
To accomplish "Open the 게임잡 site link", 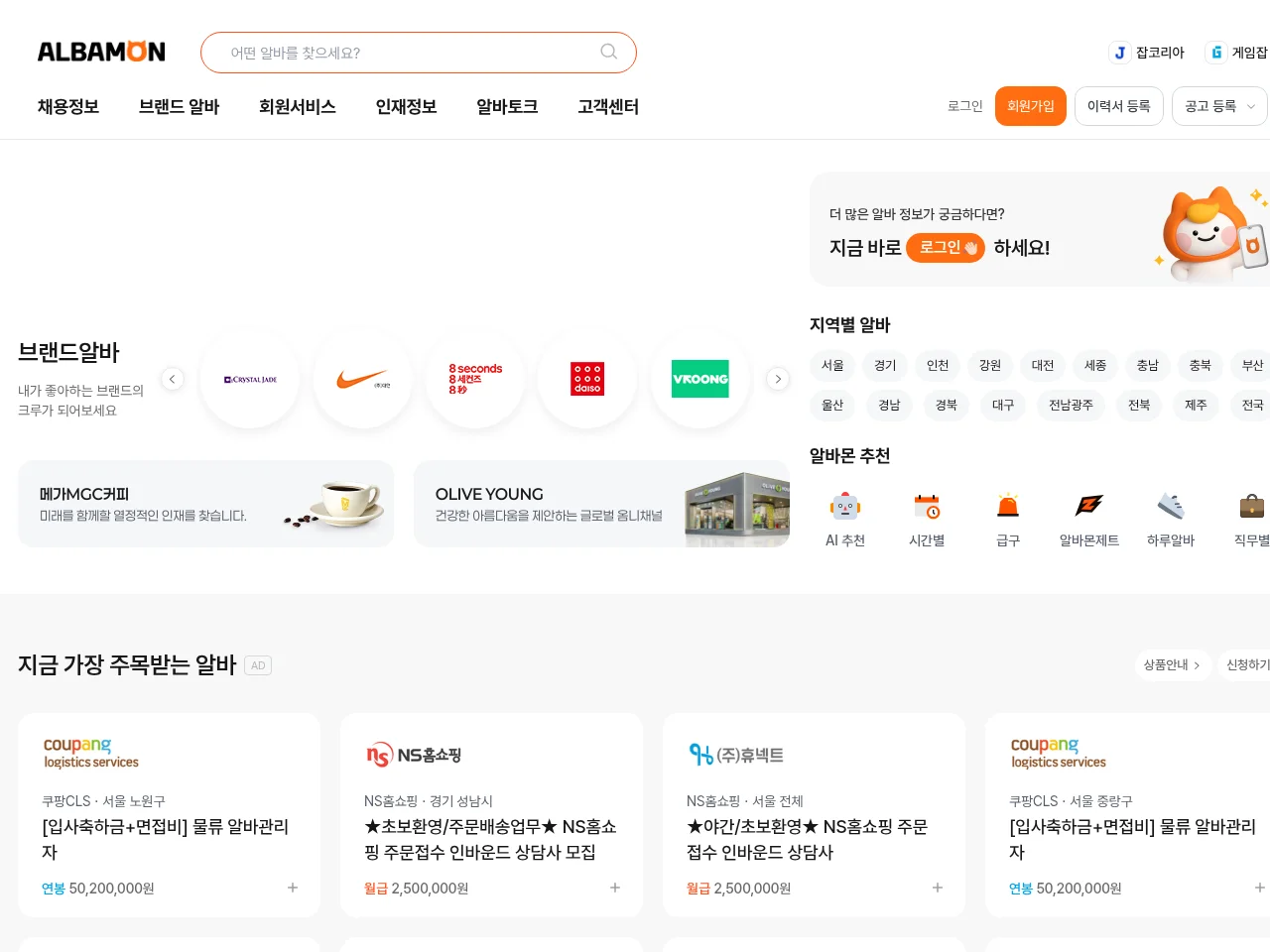I will coord(1237,53).
